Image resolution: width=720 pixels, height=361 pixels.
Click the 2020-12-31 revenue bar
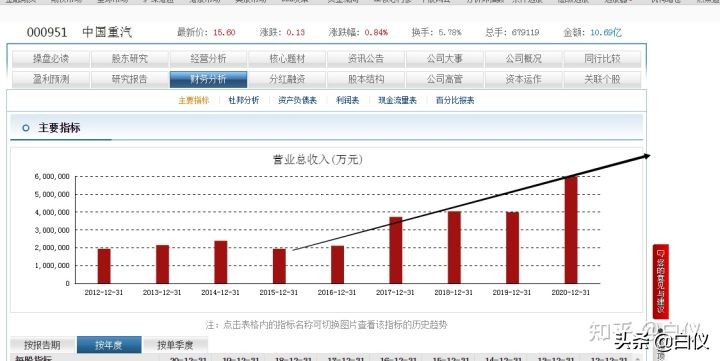[x=571, y=230]
